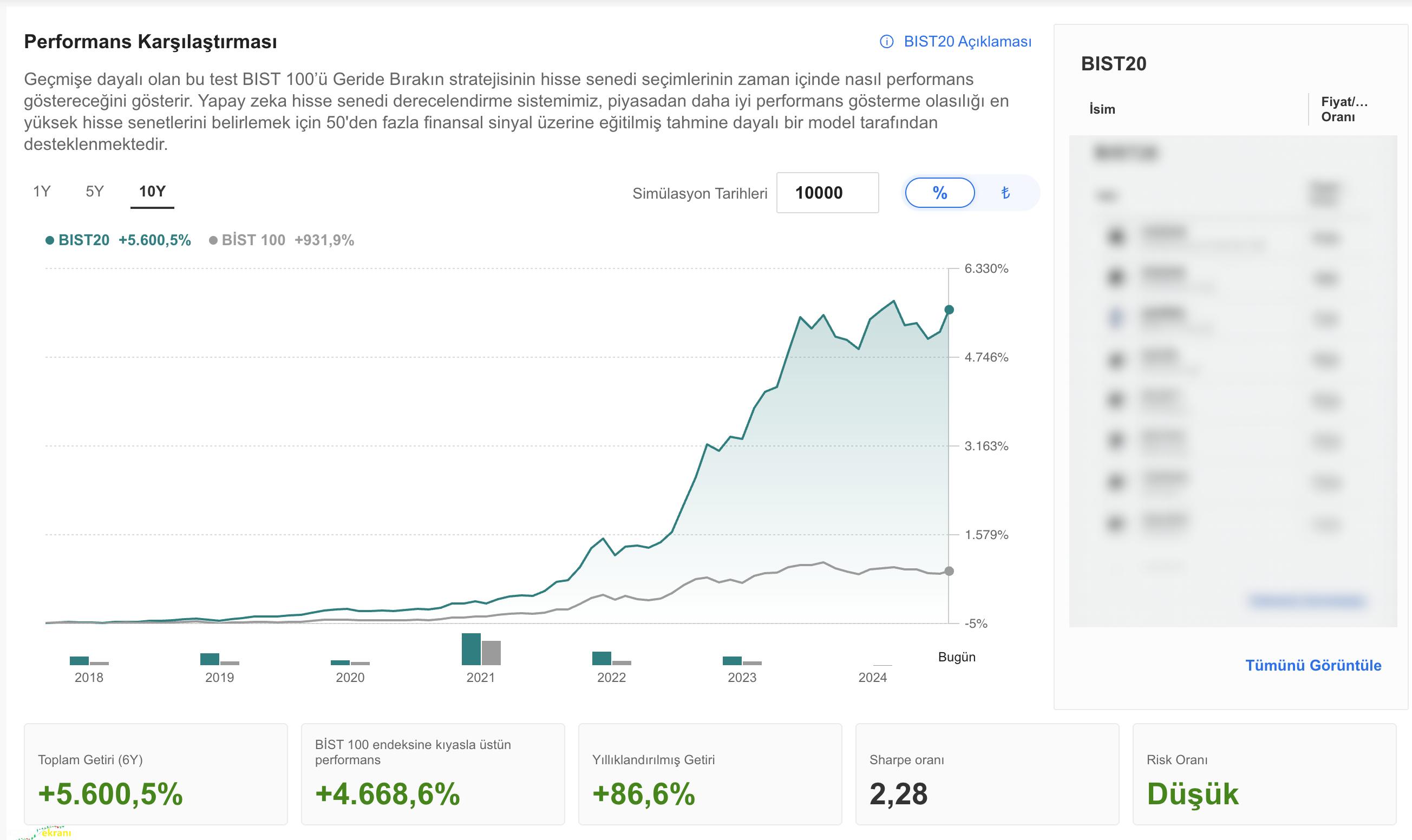The image size is (1412, 840).
Task: Click the simulation amount field showing 10000
Action: pos(827,193)
